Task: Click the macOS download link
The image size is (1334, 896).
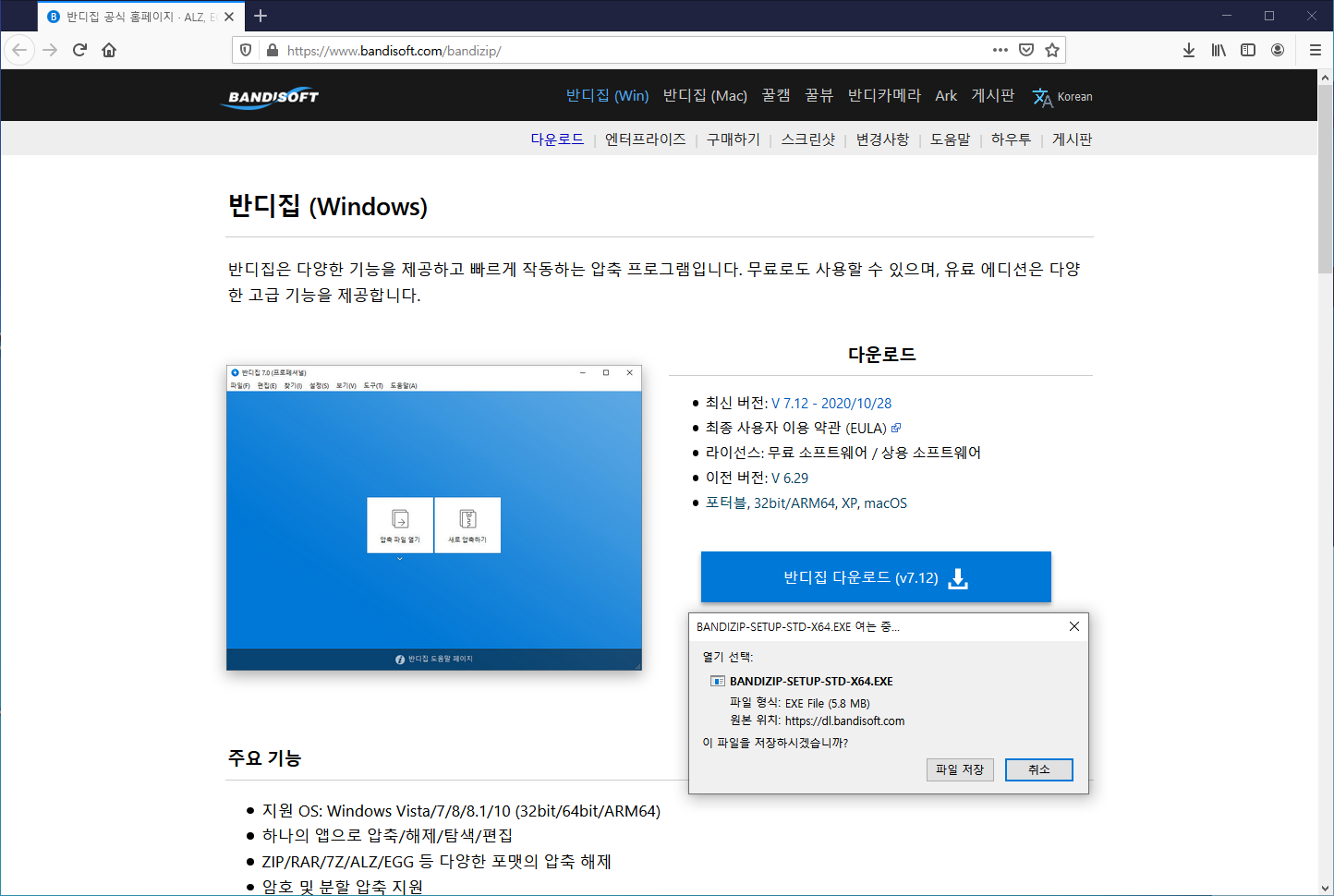Action: [x=885, y=502]
